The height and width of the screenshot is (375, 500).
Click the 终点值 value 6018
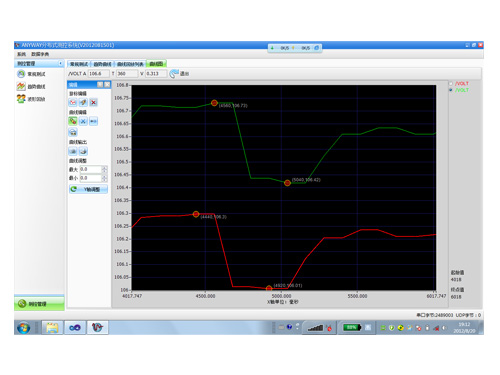456,297
